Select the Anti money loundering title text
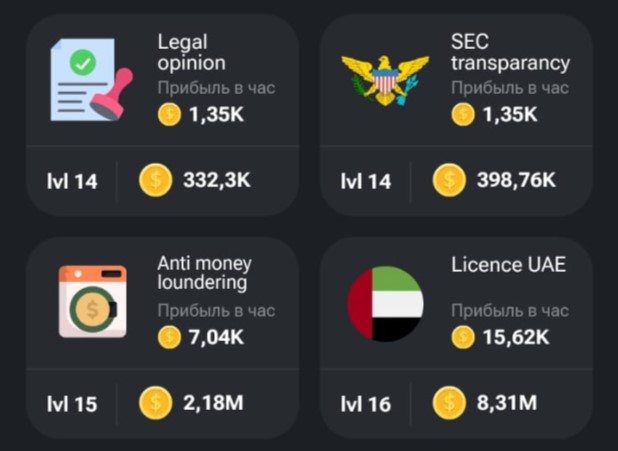Image resolution: width=618 pixels, height=451 pixels. [204, 273]
